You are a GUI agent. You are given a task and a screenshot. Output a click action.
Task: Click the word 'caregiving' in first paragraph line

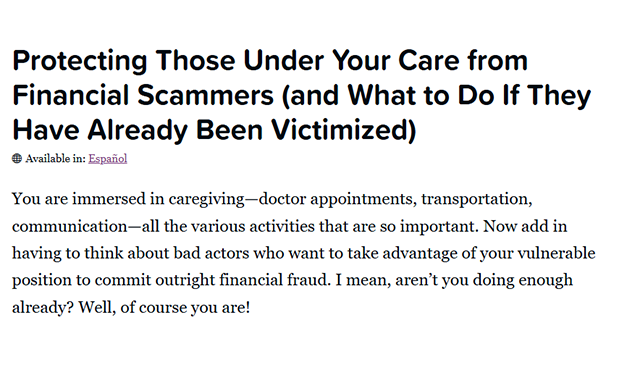(206, 199)
